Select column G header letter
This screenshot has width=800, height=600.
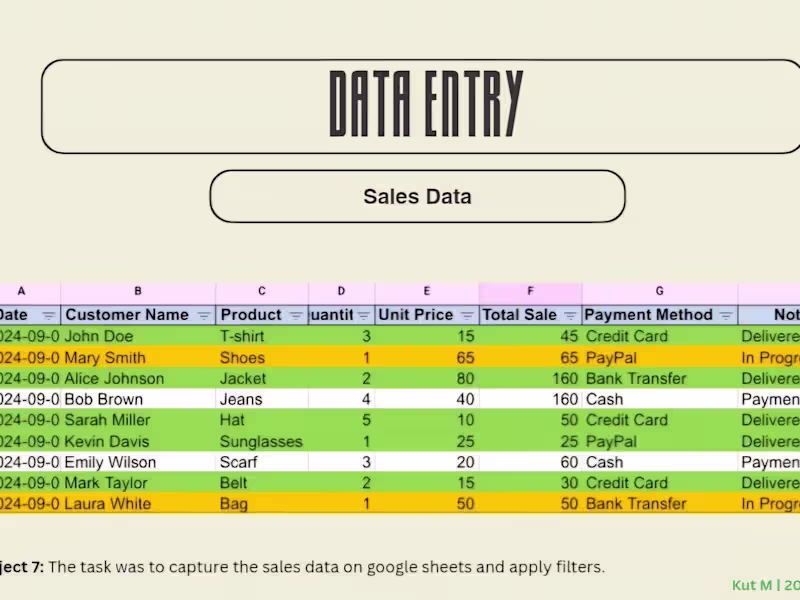click(x=660, y=291)
